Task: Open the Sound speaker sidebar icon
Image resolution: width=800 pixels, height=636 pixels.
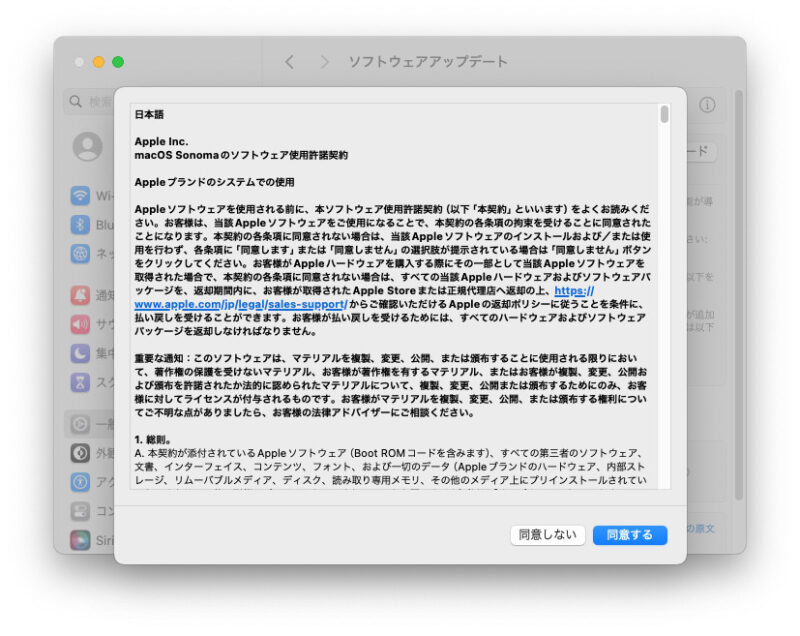Action: (80, 324)
